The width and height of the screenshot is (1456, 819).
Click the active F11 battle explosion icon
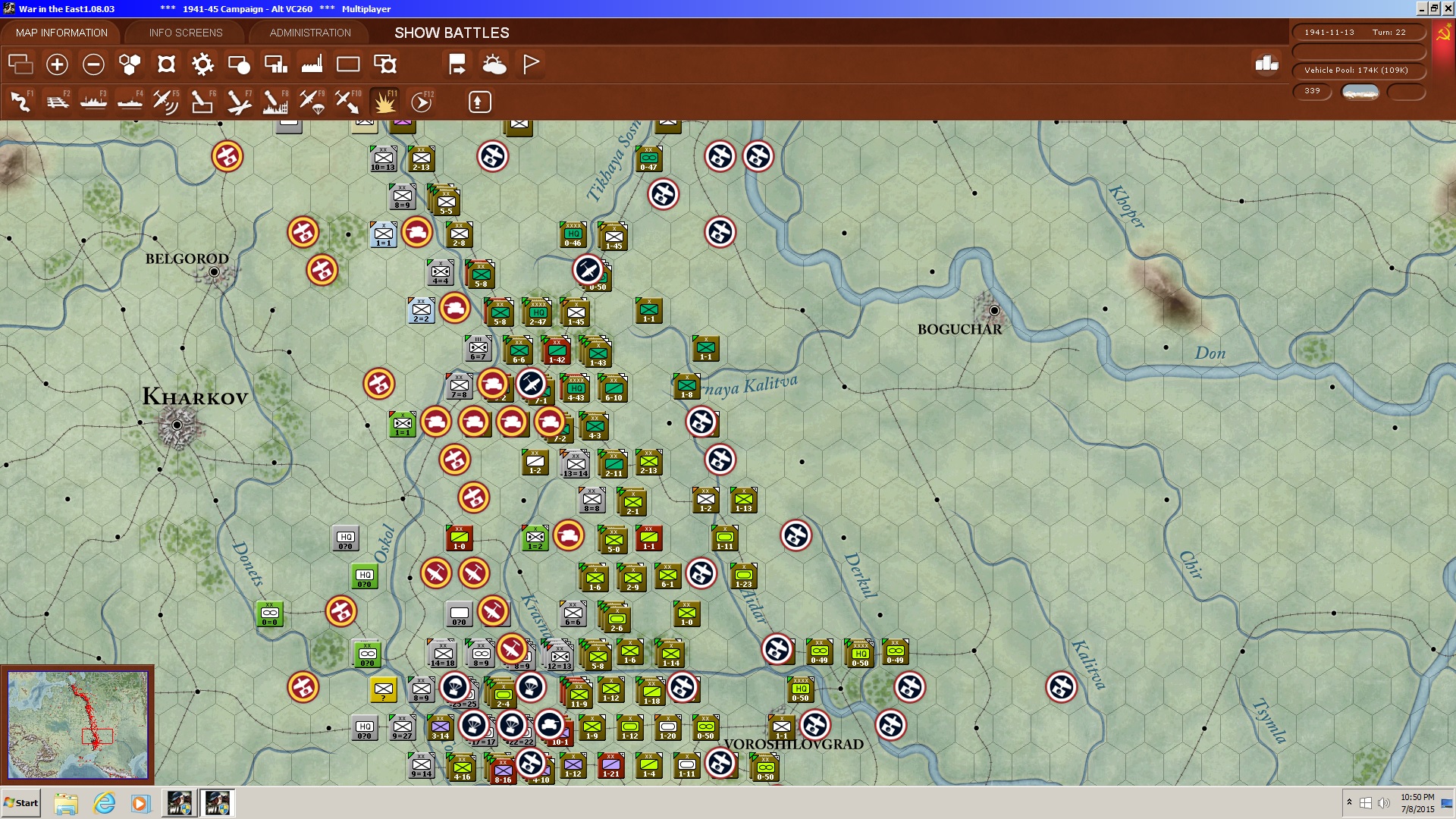coord(384,102)
